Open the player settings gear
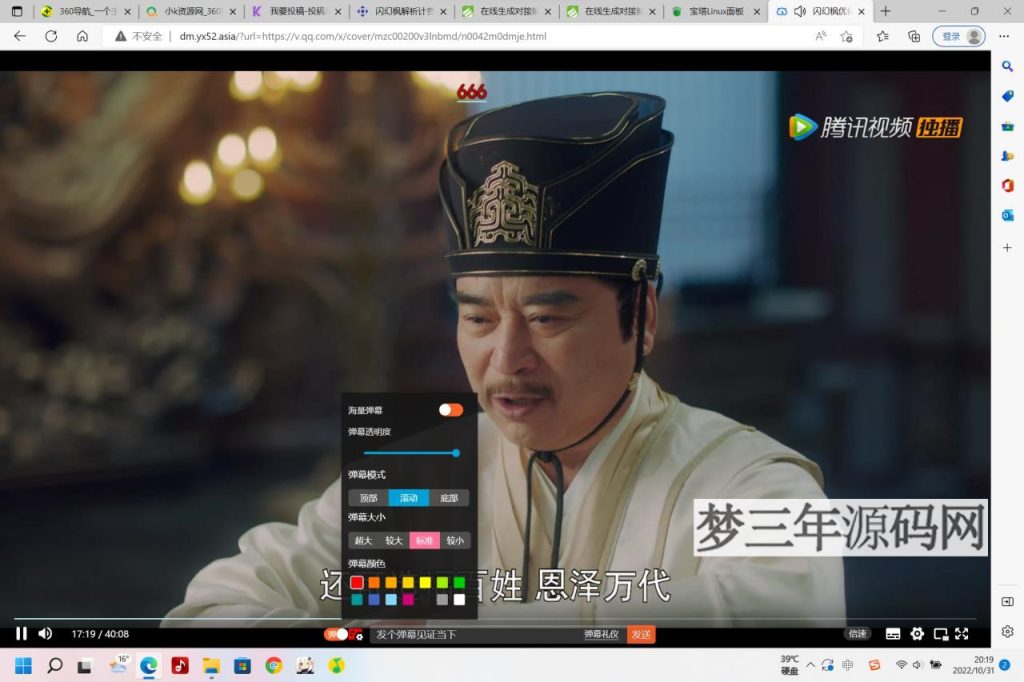The width and height of the screenshot is (1024, 682). coord(917,634)
